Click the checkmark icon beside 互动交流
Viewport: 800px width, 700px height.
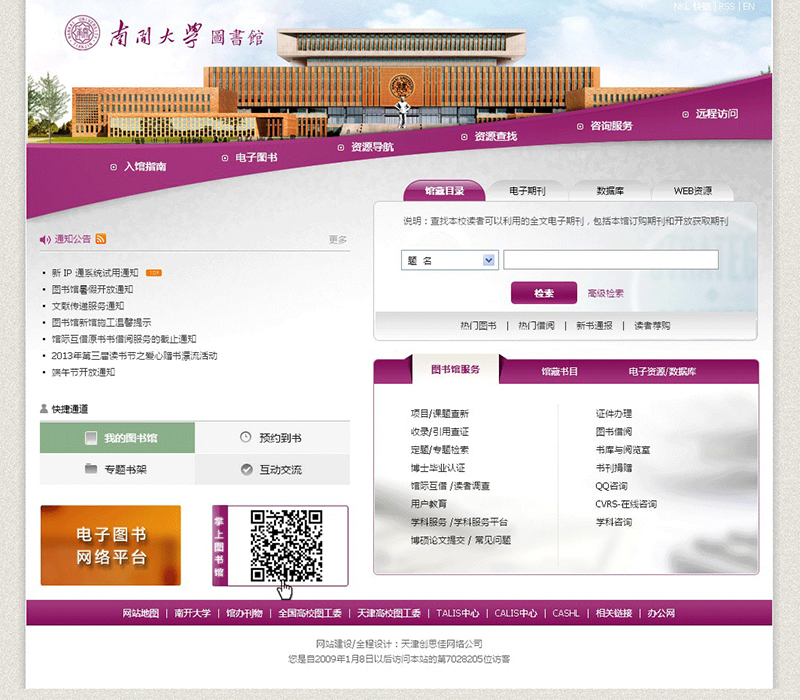(x=247, y=469)
